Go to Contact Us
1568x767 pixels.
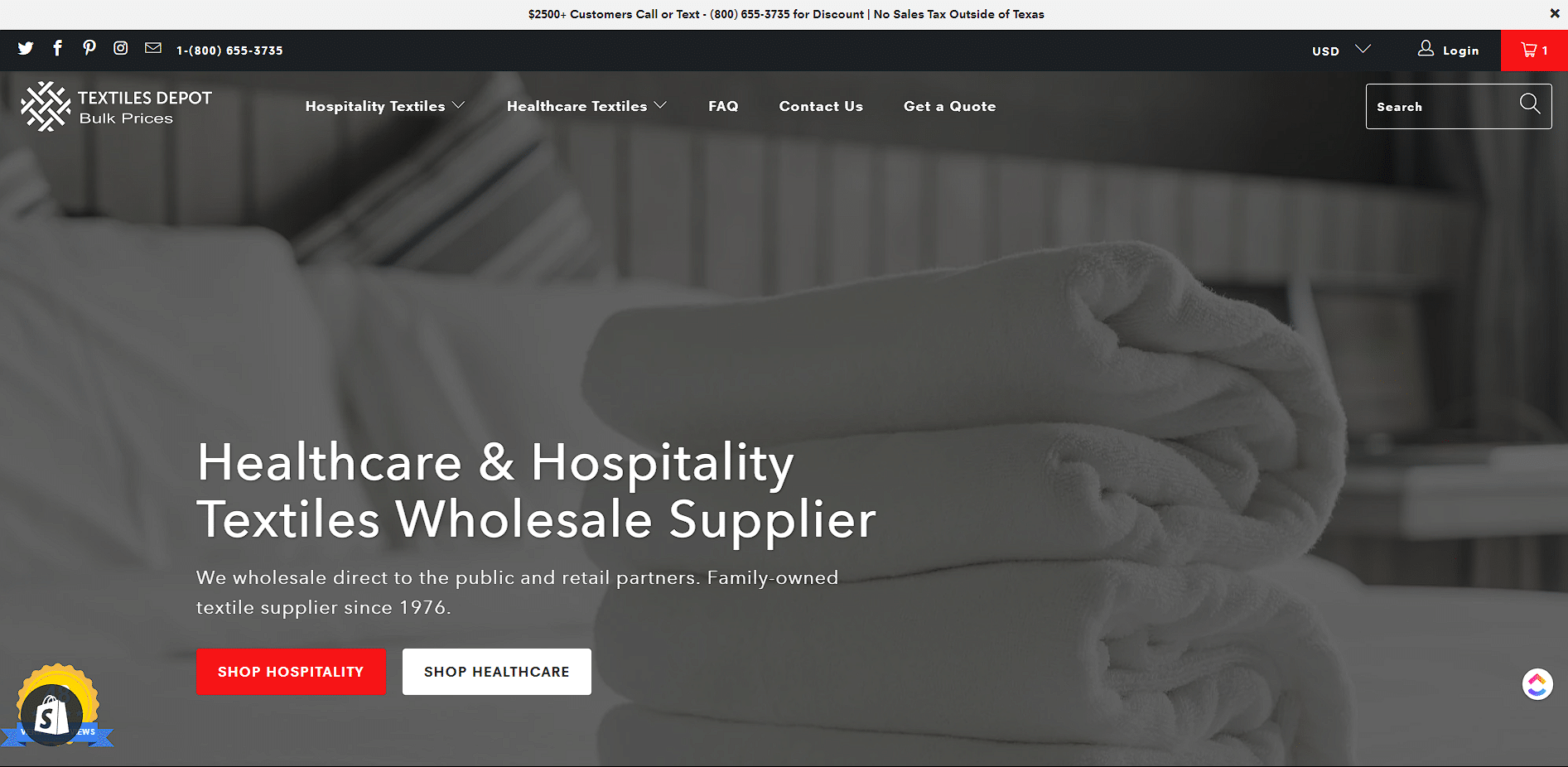(x=821, y=106)
